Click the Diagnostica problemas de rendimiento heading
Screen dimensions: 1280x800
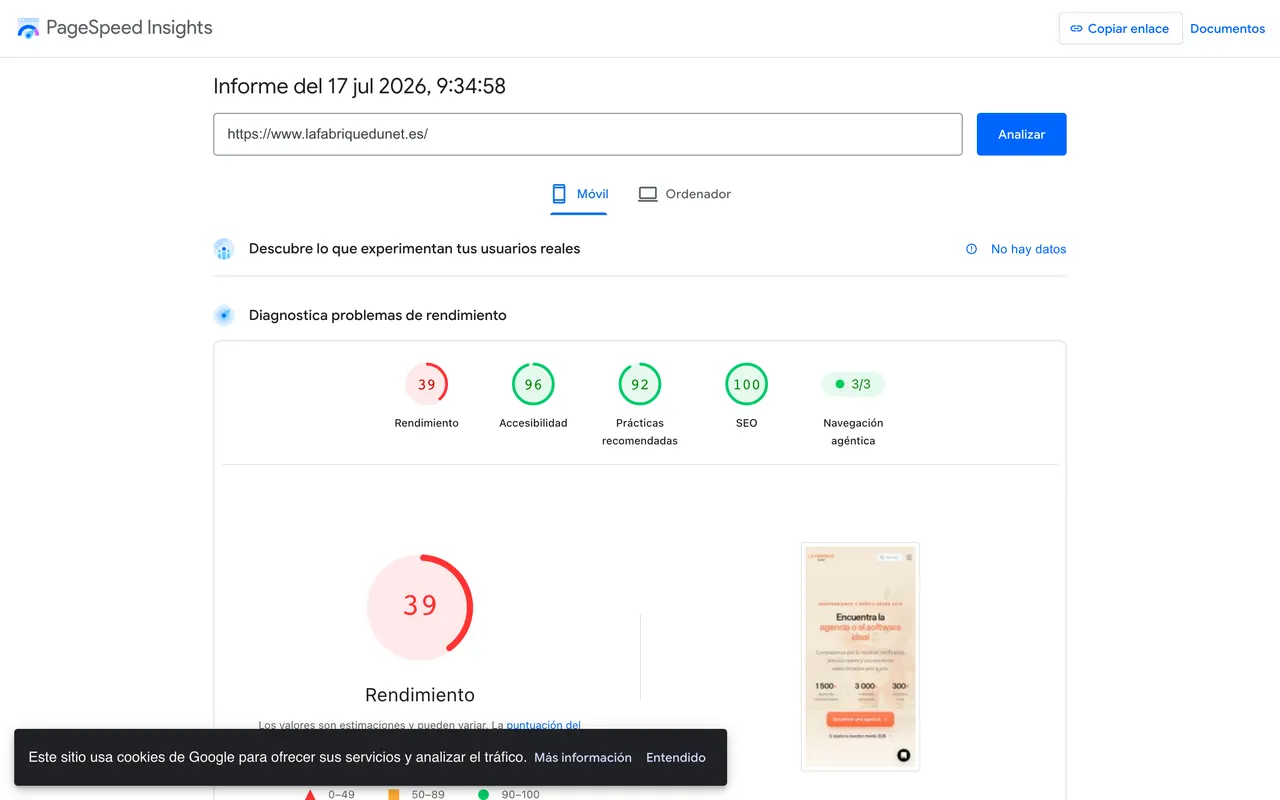(x=377, y=315)
